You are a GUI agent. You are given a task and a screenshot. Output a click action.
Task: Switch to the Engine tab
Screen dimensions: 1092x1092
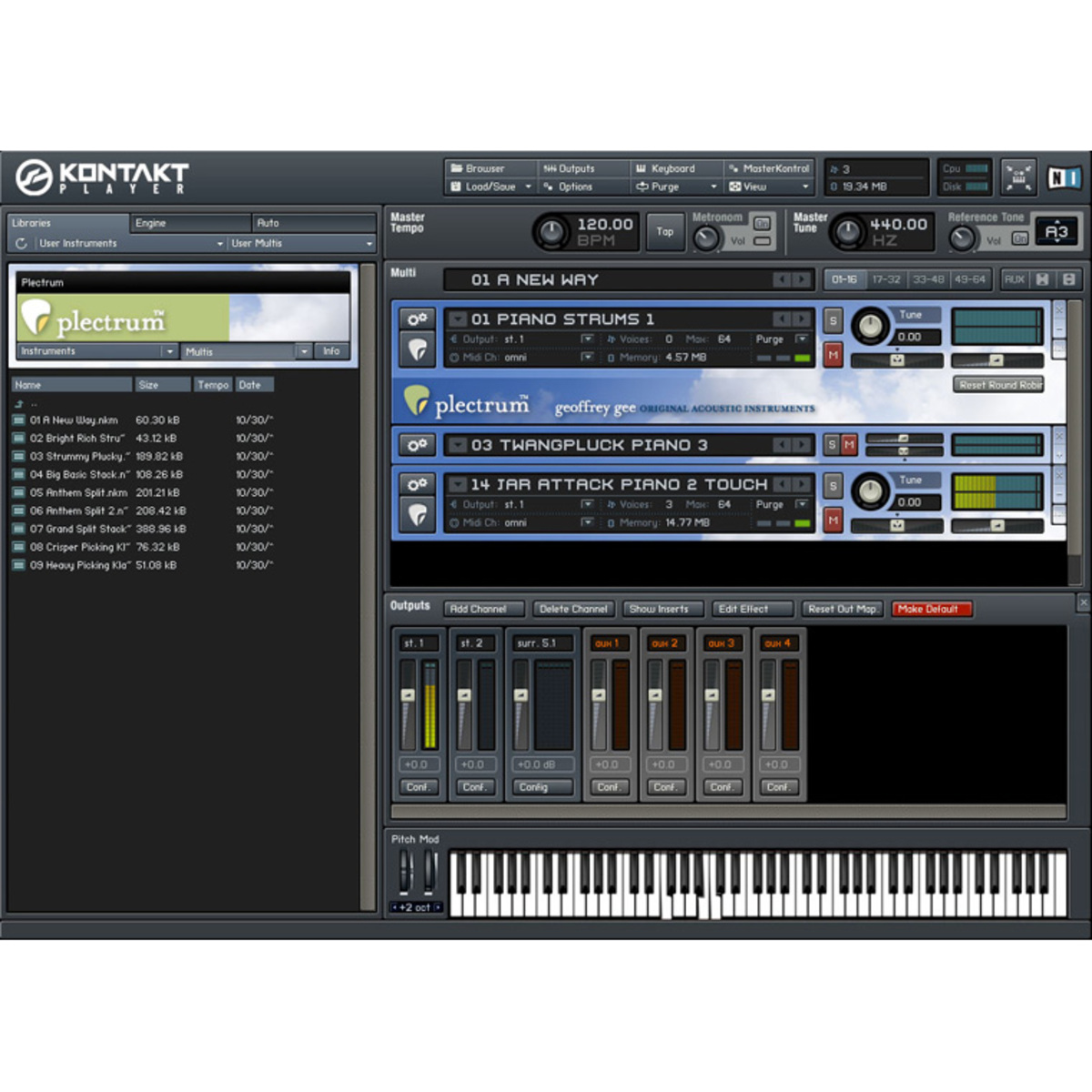190,223
